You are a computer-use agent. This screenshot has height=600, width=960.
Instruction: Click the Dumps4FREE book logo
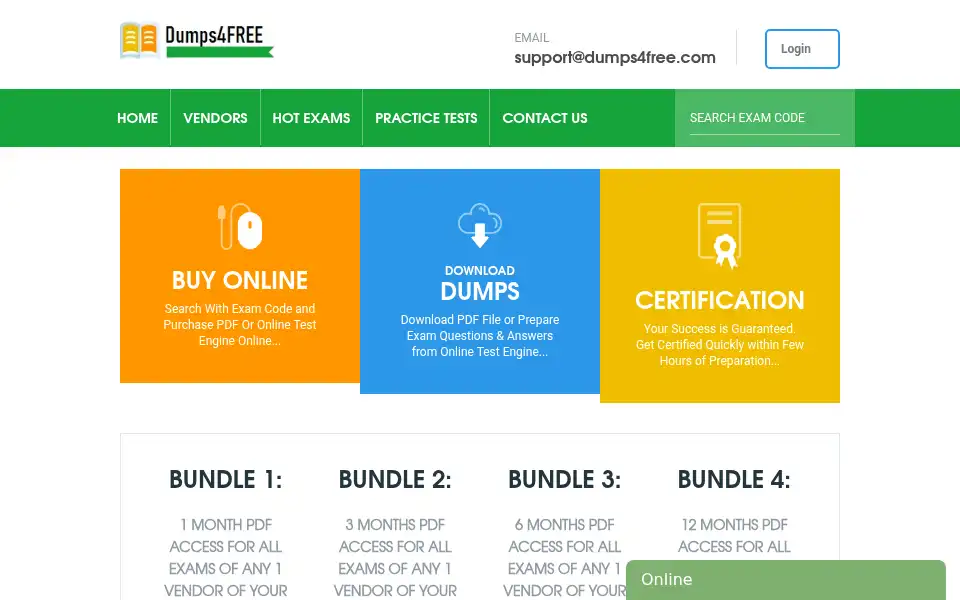pyautogui.click(x=197, y=40)
